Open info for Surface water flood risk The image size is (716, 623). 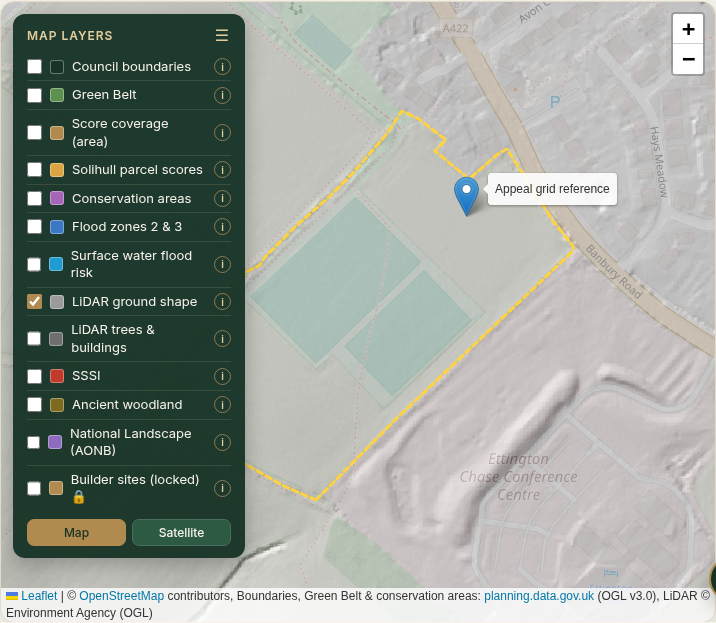(222, 264)
